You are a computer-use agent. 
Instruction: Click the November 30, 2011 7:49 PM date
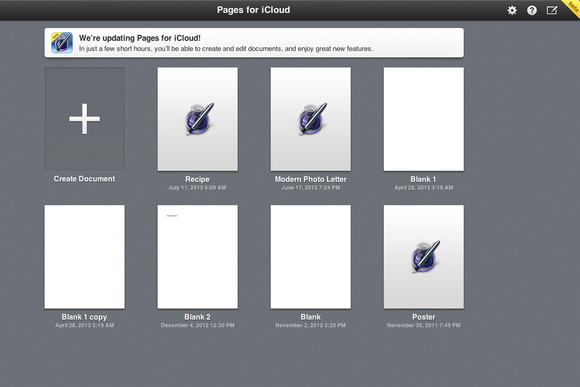[x=424, y=325]
